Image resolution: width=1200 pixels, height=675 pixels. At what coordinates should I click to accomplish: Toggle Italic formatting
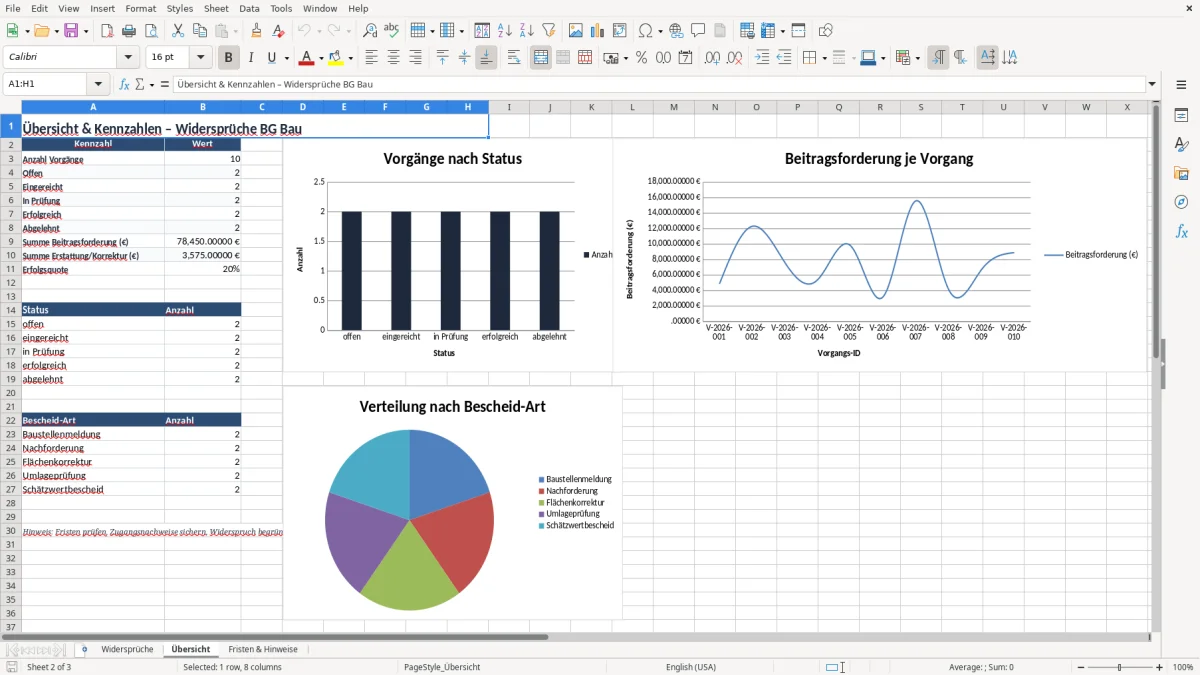250,58
